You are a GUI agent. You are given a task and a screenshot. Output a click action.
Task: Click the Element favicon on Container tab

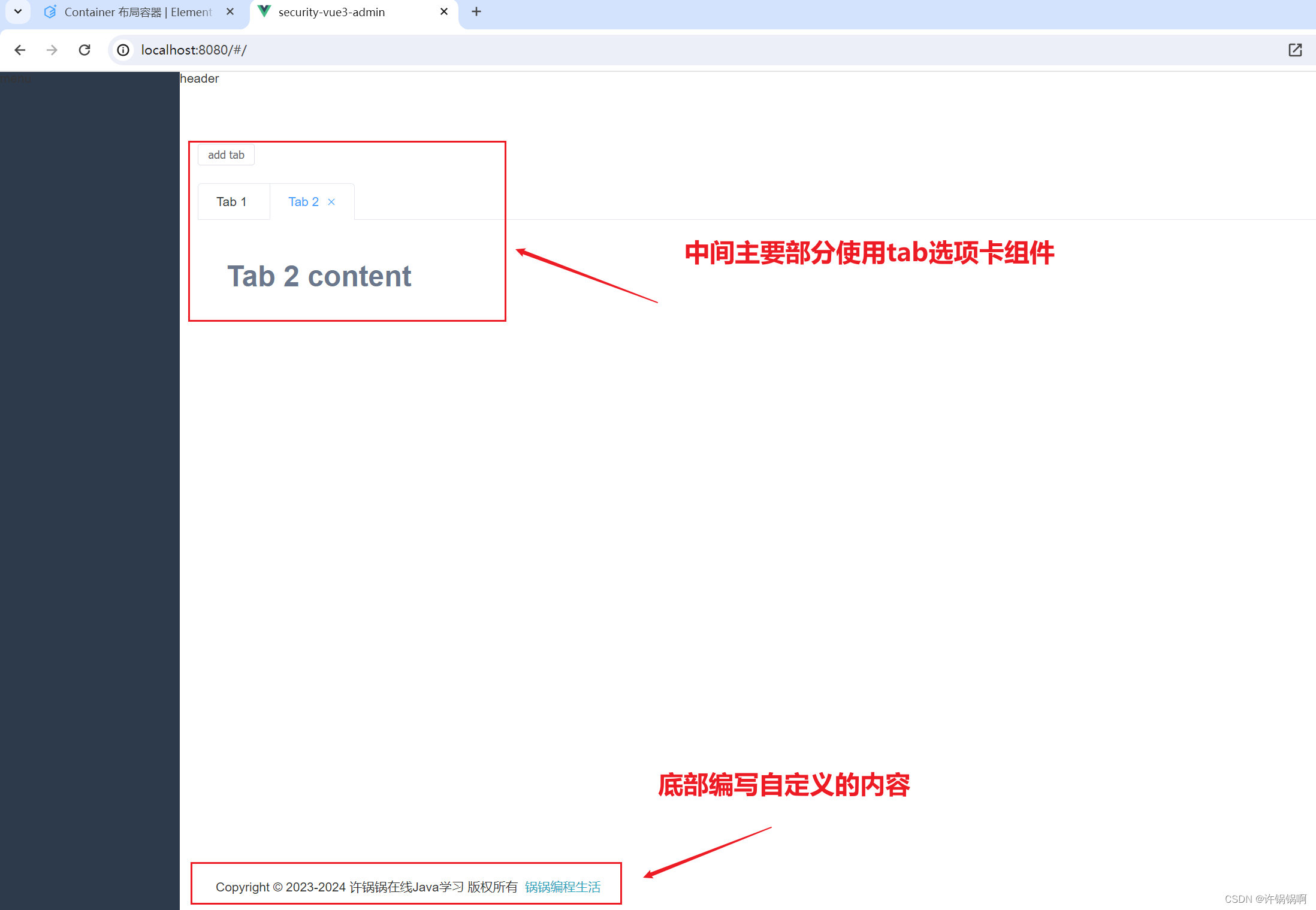[50, 11]
